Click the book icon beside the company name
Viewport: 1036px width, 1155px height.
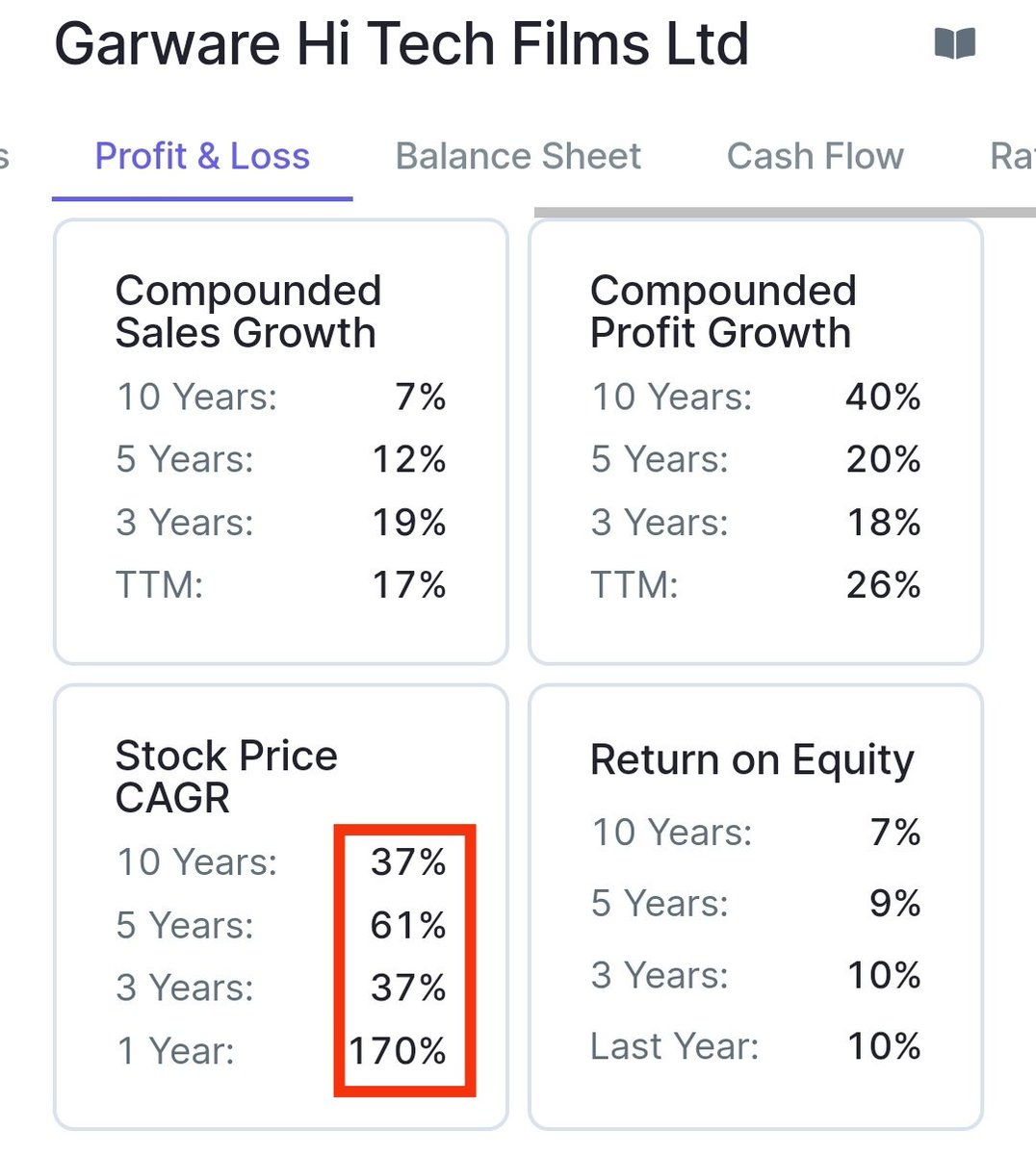pyautogui.click(x=954, y=43)
